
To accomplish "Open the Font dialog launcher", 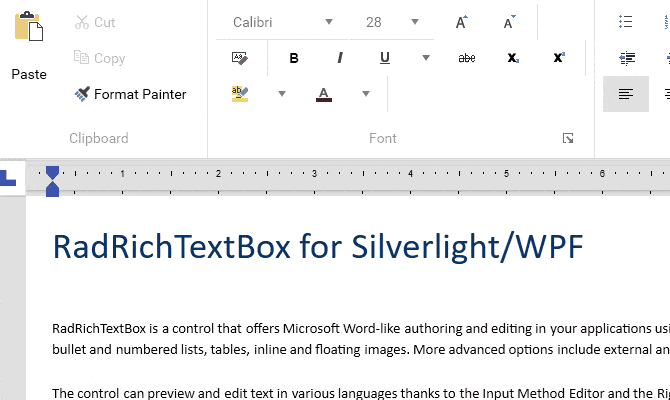I will tap(568, 138).
